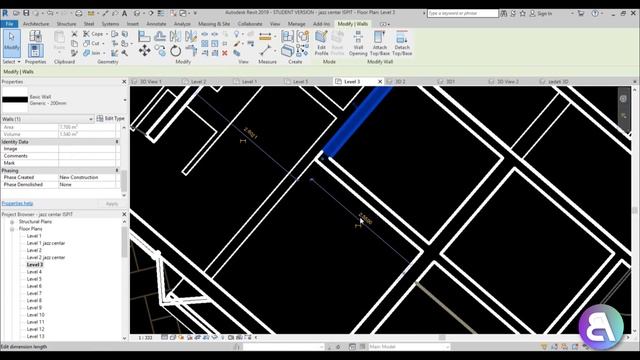Click the favorites star icon in title bar
This screenshot has height=360, width=640.
[522, 13]
